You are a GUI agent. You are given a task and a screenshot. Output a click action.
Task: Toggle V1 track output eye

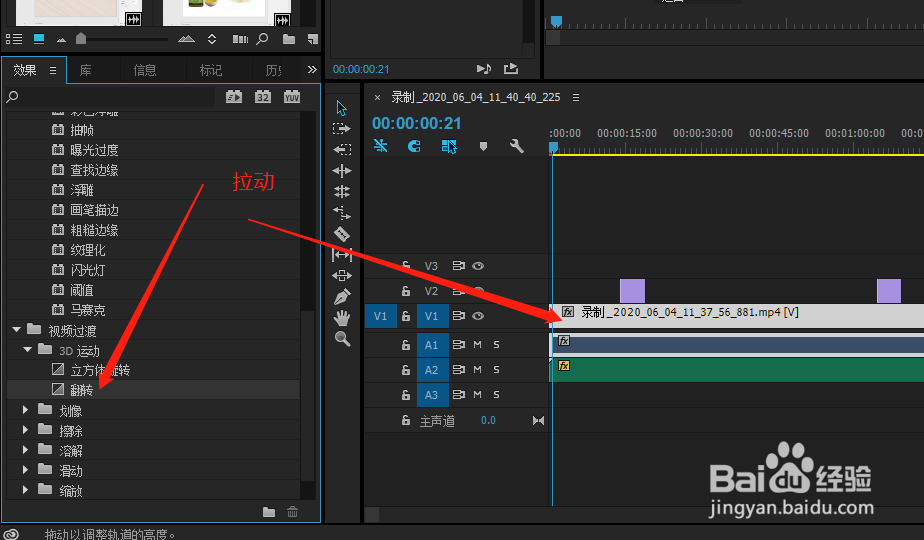[x=478, y=316]
